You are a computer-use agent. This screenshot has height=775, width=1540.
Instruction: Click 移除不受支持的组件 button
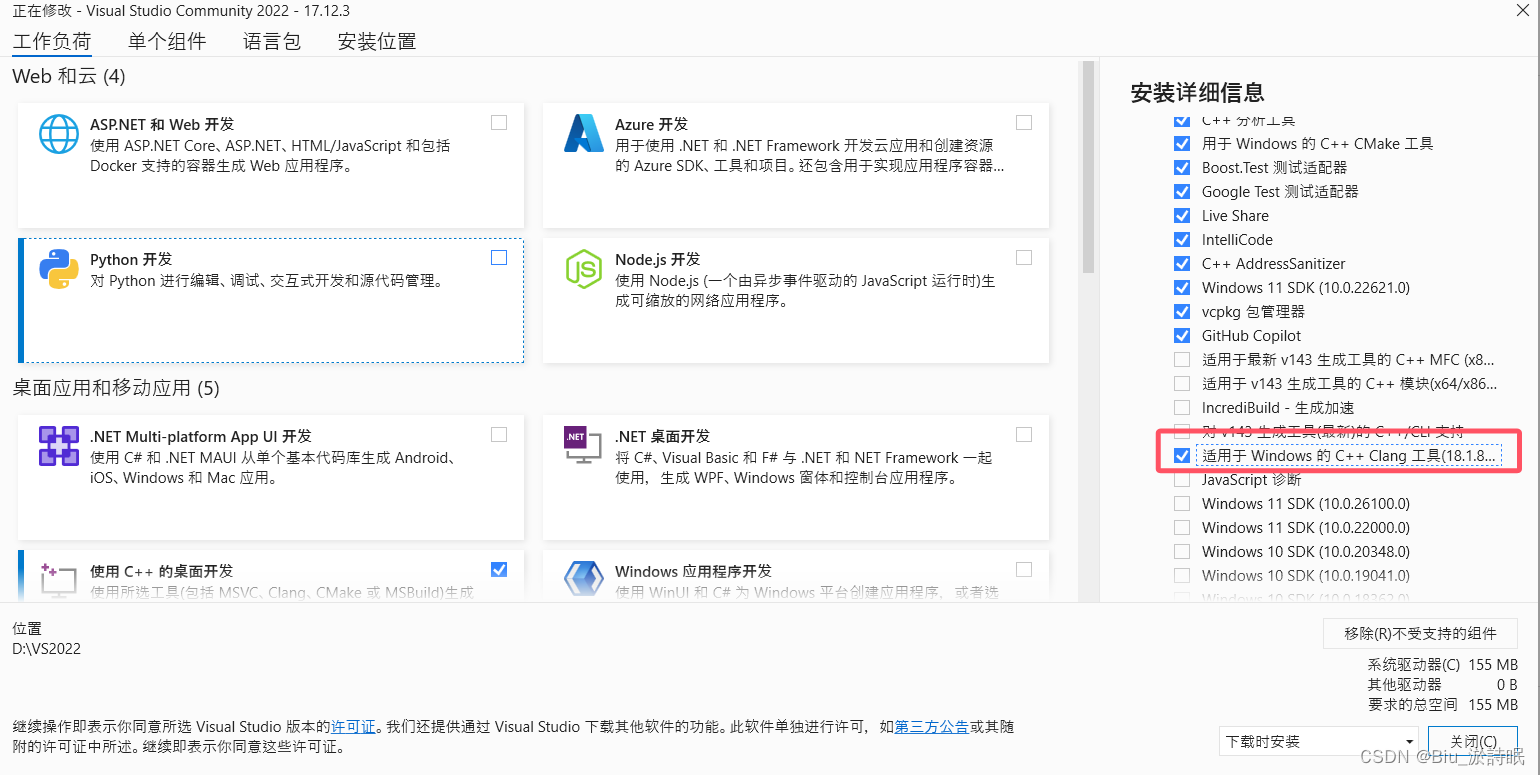(x=1420, y=634)
